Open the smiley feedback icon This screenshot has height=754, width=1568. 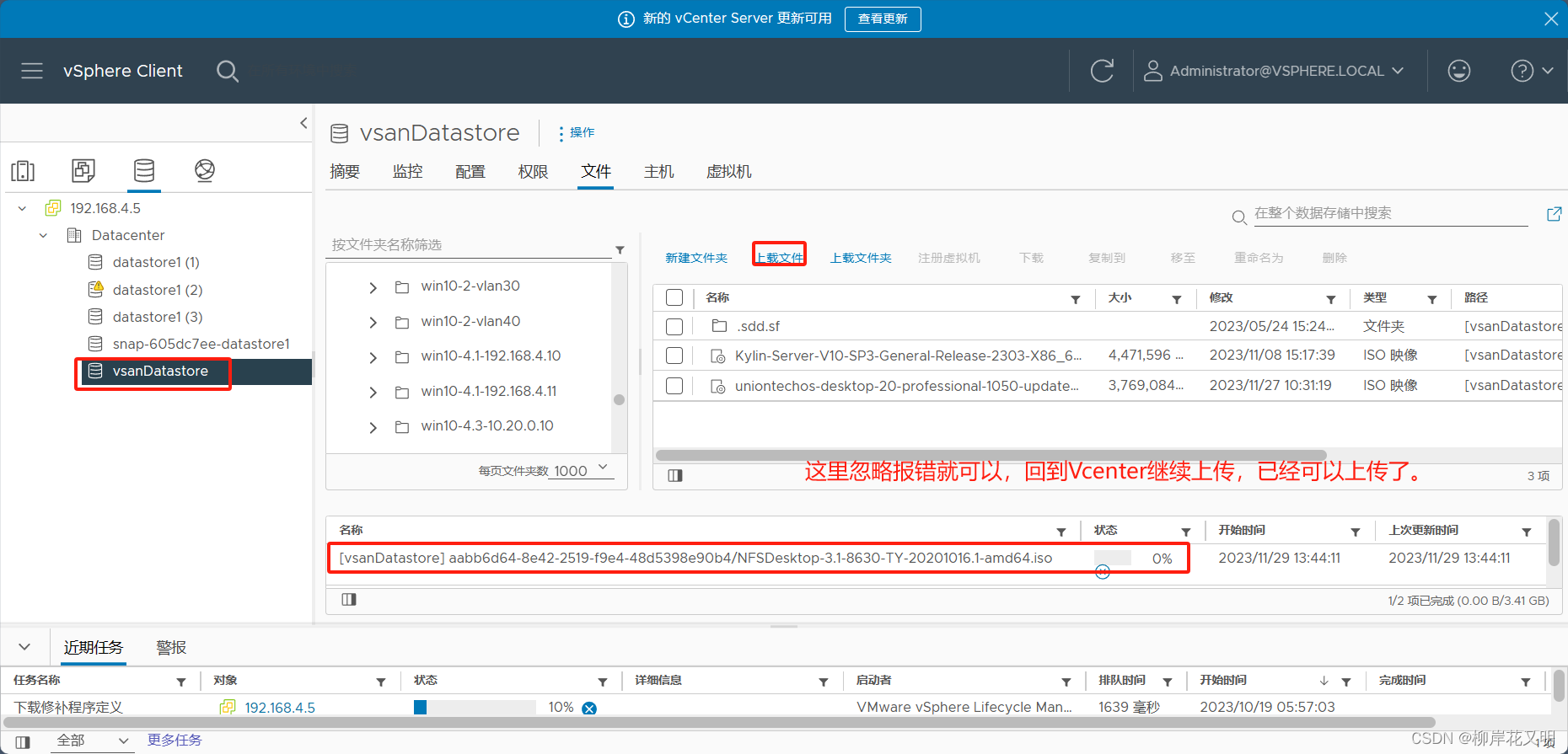tap(1459, 71)
